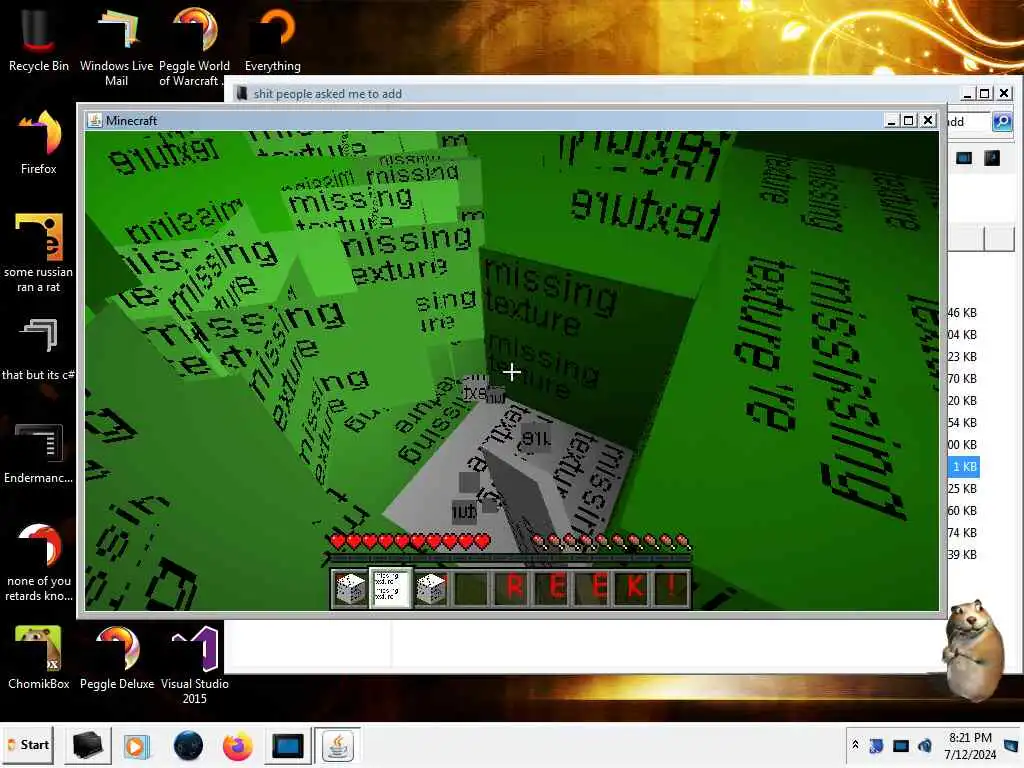The width and height of the screenshot is (1024, 768).
Task: Select the highlighted '1 KB' file row
Action: (x=964, y=466)
